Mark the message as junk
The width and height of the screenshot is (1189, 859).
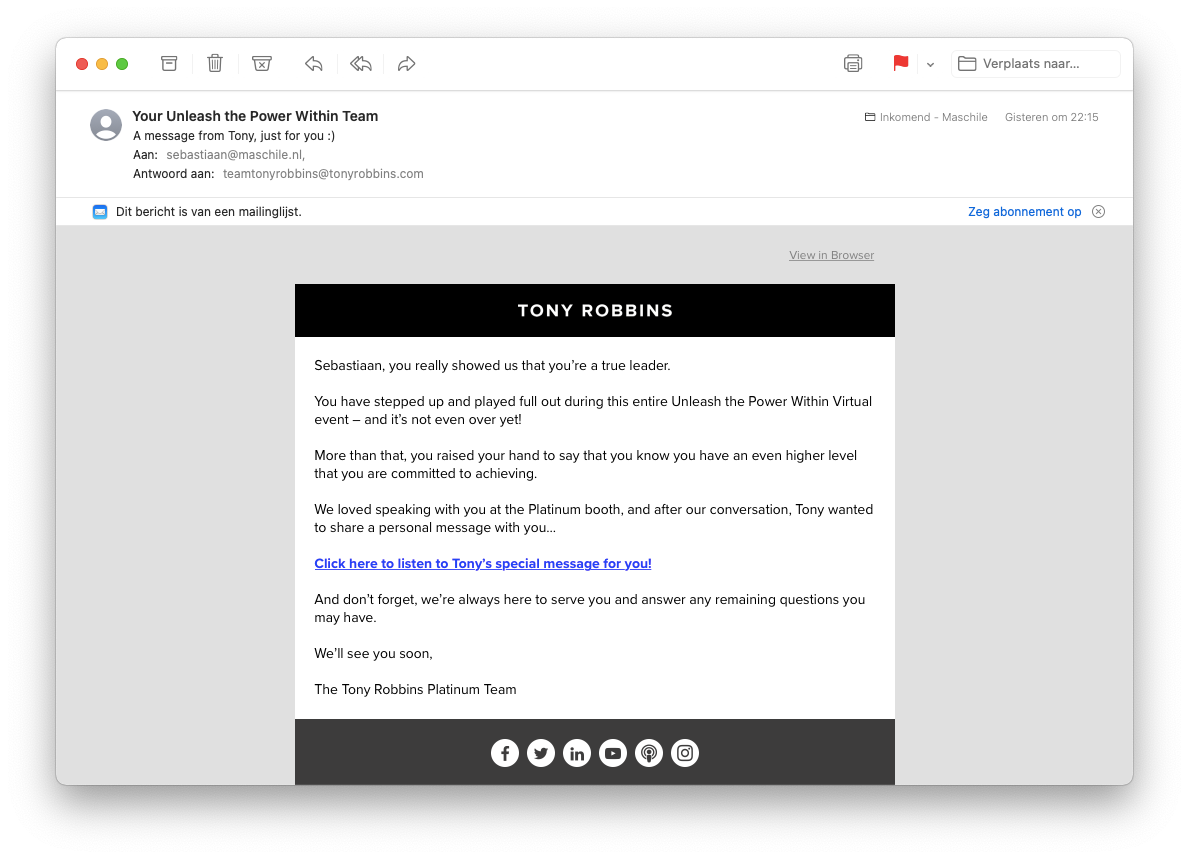pyautogui.click(x=262, y=64)
